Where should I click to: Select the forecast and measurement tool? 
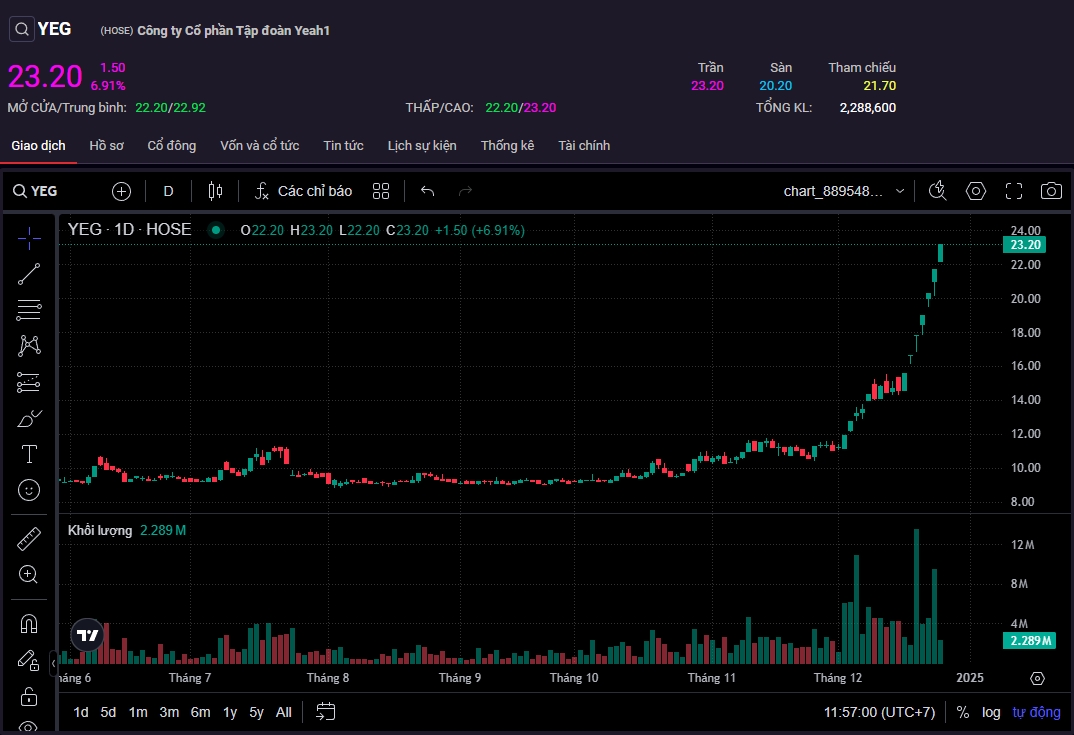29,382
